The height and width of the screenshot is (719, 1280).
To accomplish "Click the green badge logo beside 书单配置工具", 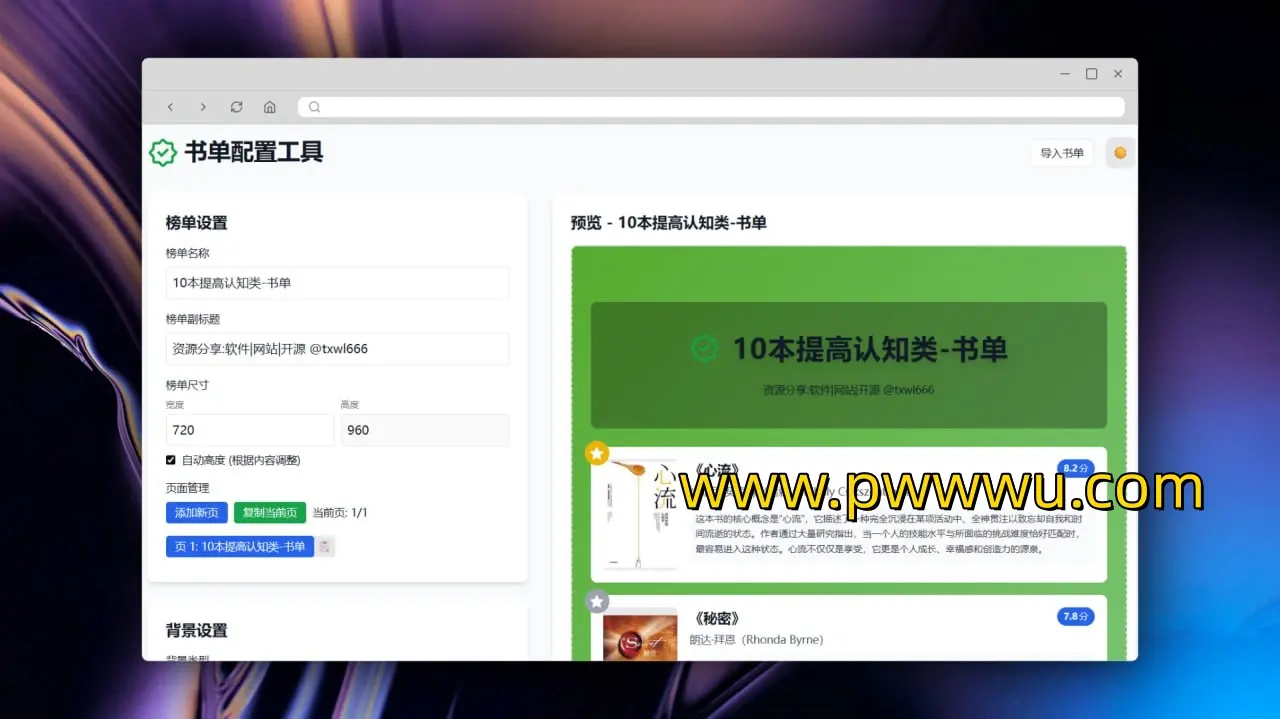I will (x=163, y=153).
